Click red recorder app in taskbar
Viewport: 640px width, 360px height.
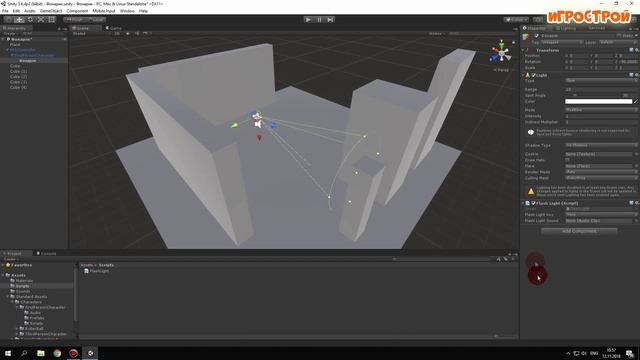coord(73,353)
